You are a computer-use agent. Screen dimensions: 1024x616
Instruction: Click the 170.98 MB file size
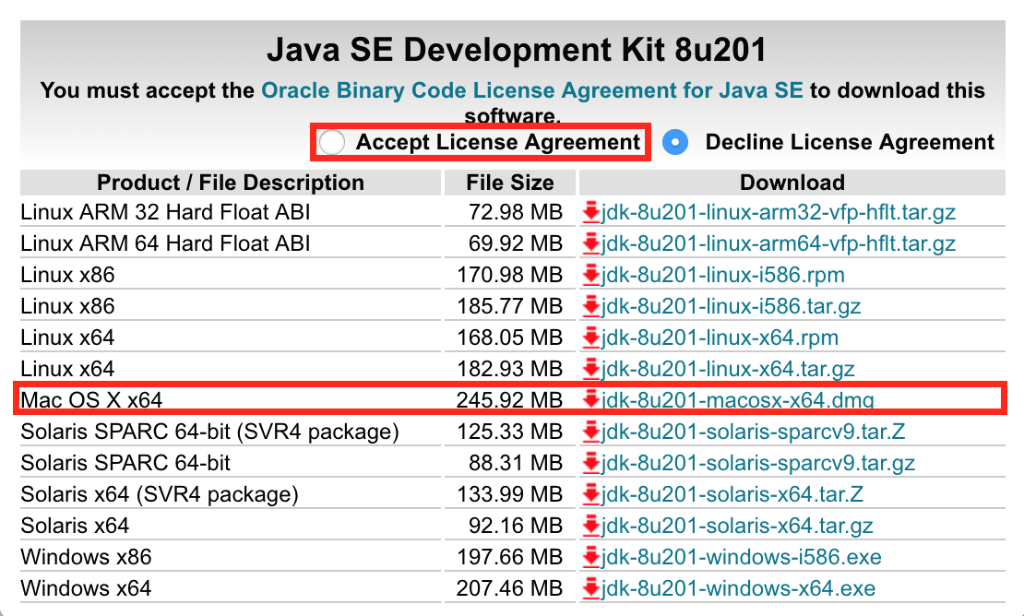click(x=509, y=275)
